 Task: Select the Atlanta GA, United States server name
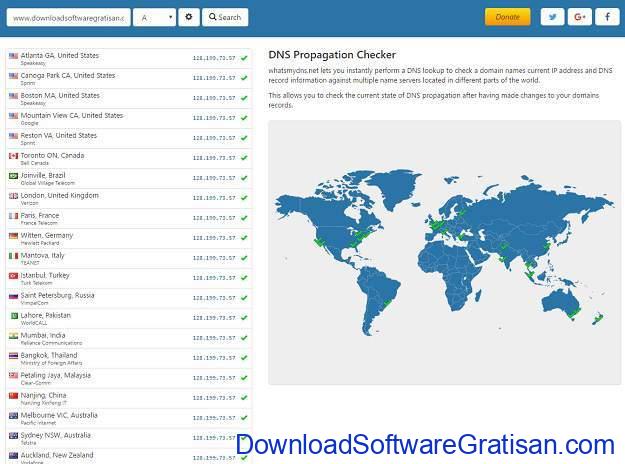point(60,55)
